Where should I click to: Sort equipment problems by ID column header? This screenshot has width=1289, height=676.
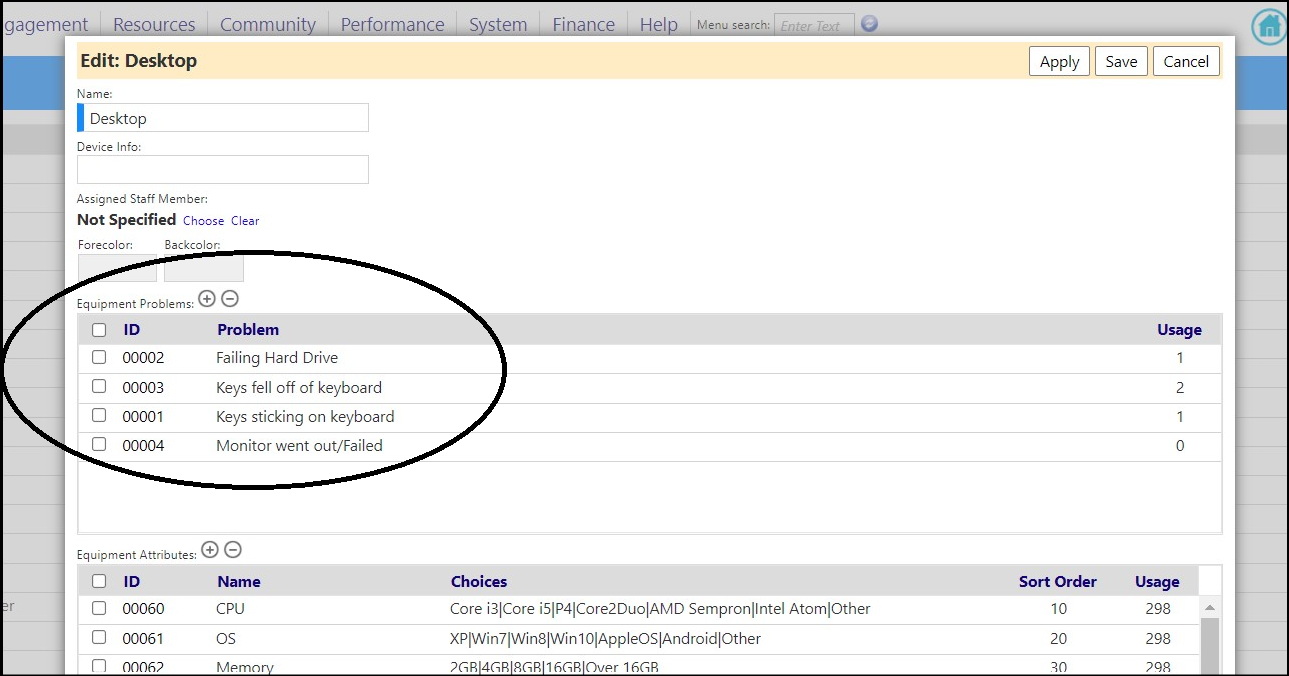pos(132,330)
